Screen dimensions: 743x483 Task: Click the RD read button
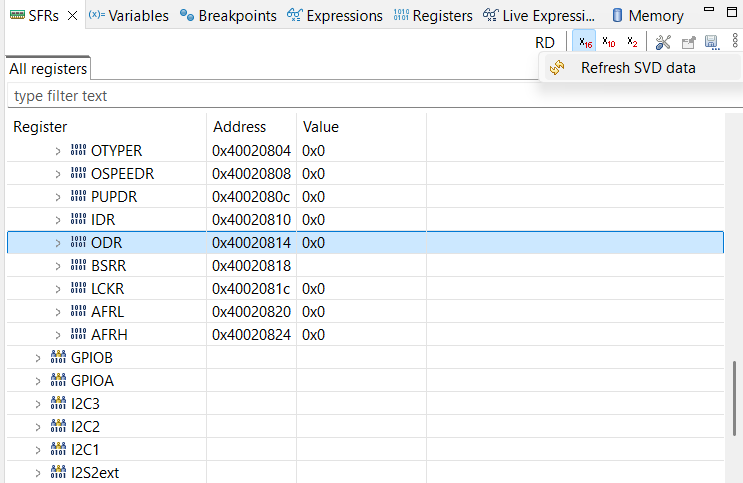pos(544,43)
